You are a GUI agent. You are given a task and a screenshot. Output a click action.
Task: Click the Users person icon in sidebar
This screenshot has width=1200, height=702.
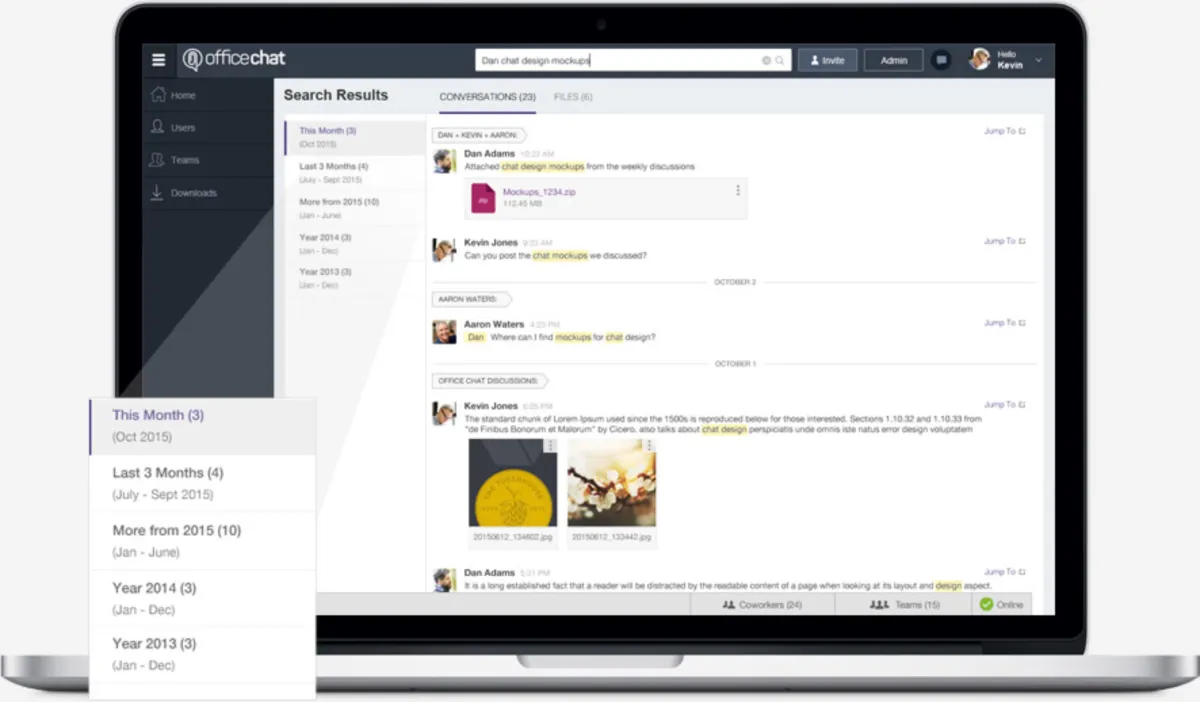(157, 127)
